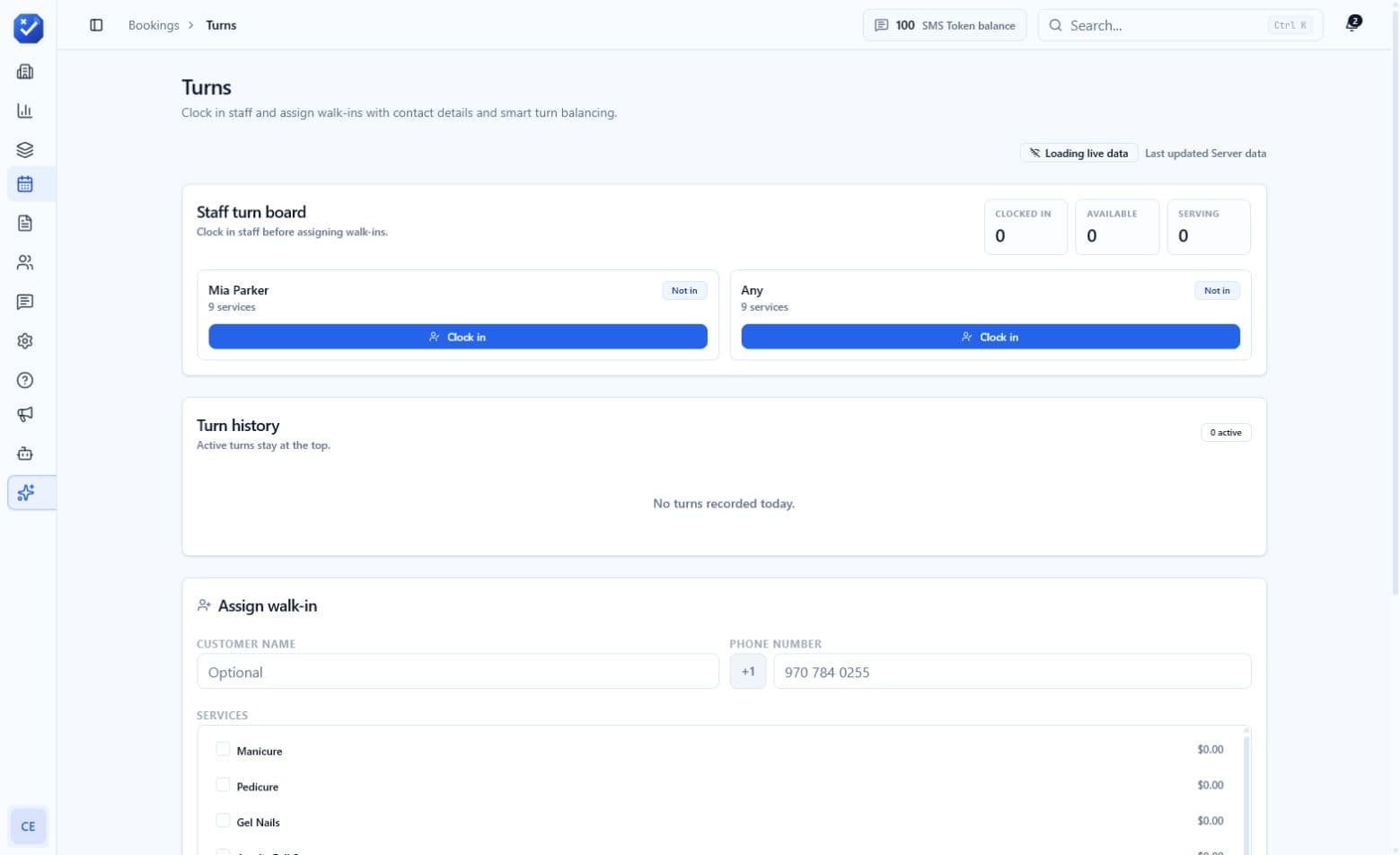Open the CE user account menu
Screen dimensions: 1400x855
click(28, 826)
